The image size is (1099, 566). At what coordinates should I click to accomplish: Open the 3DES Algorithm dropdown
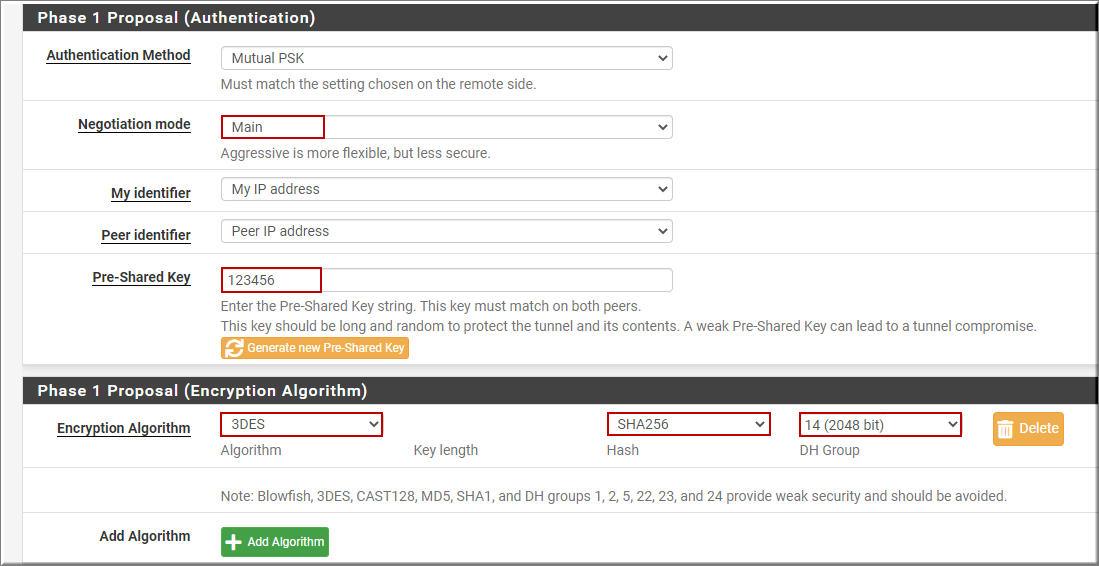pos(302,424)
